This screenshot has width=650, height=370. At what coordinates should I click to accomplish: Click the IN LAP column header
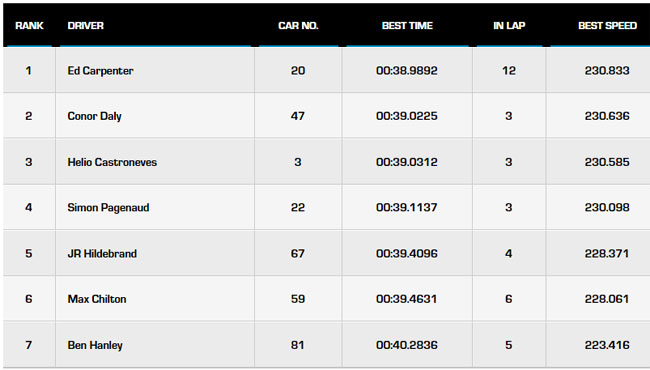click(509, 26)
